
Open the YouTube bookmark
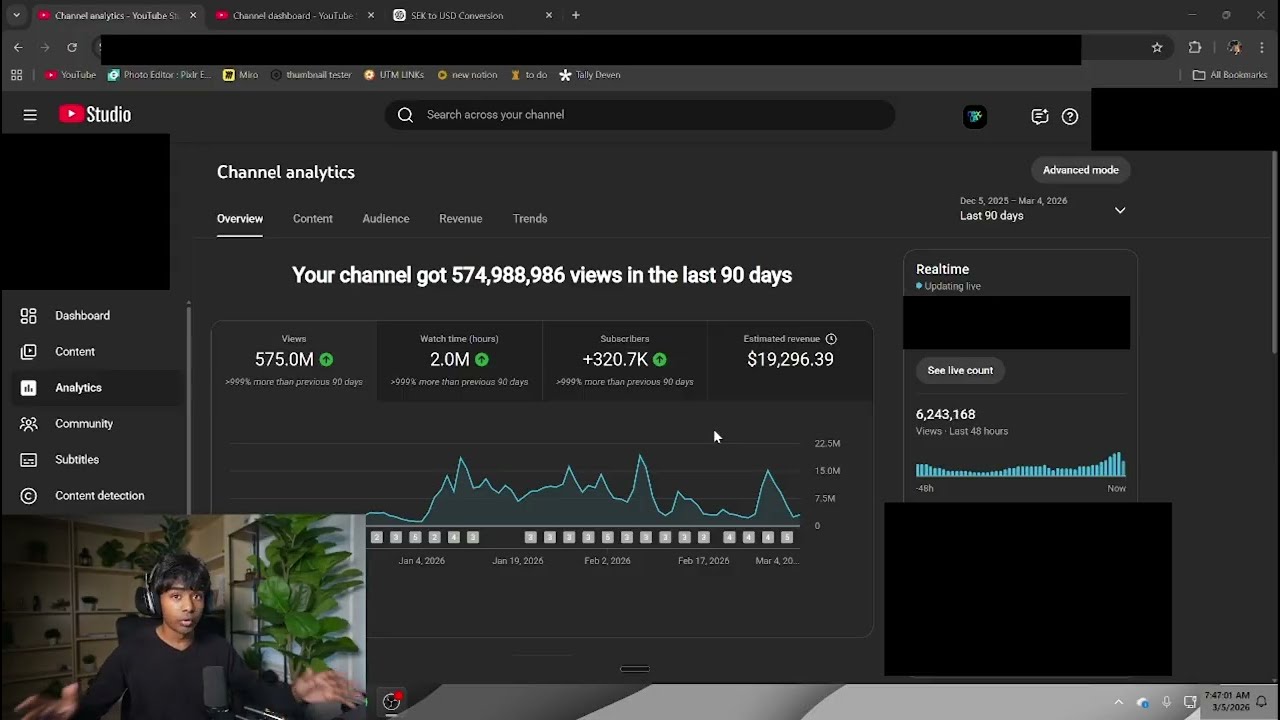click(70, 75)
